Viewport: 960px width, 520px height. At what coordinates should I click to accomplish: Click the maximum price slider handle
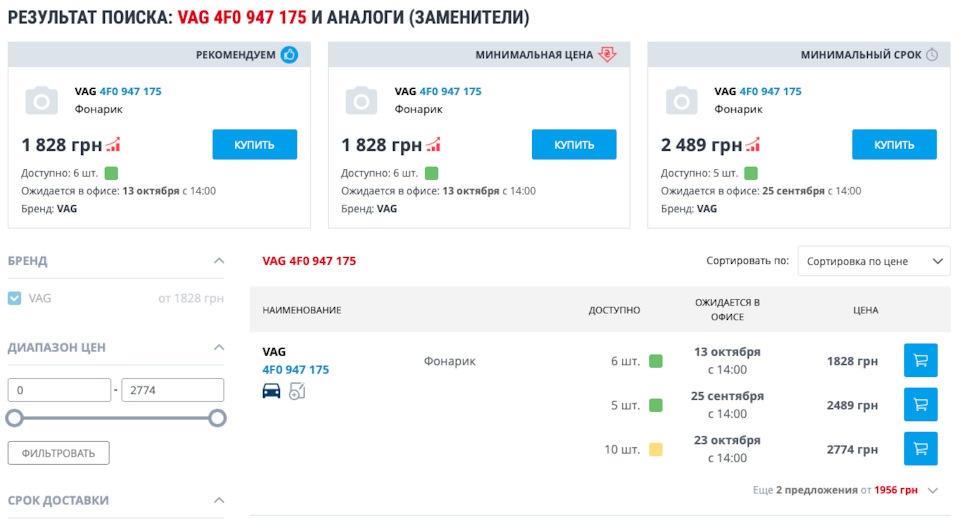click(x=217, y=418)
